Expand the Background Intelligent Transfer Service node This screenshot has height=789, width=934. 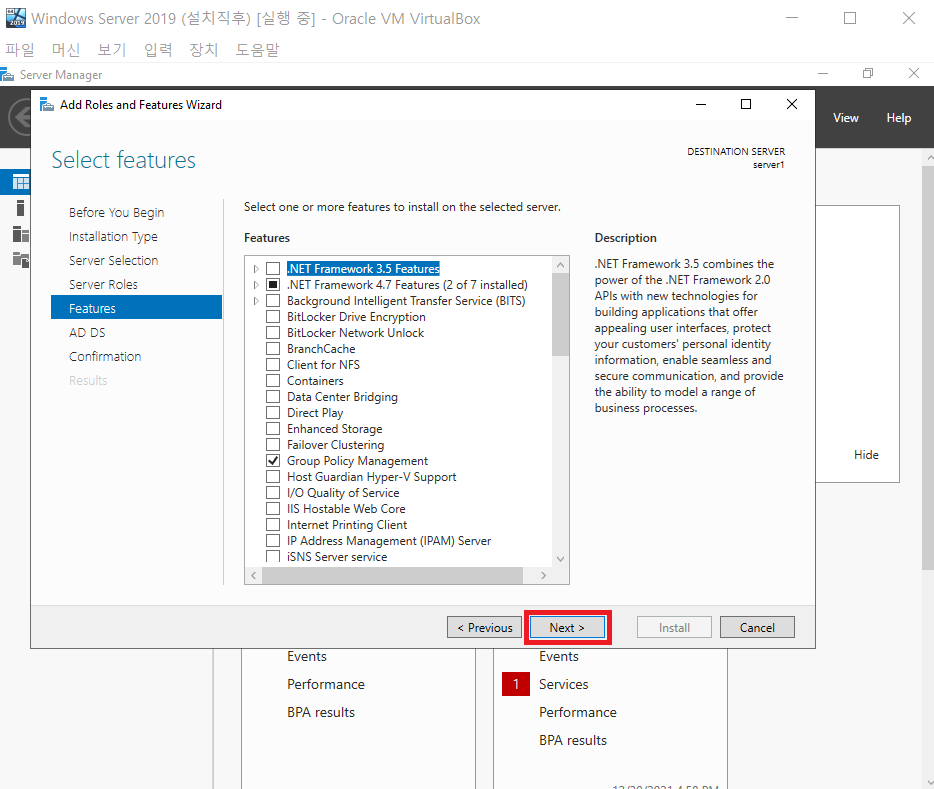coord(256,301)
